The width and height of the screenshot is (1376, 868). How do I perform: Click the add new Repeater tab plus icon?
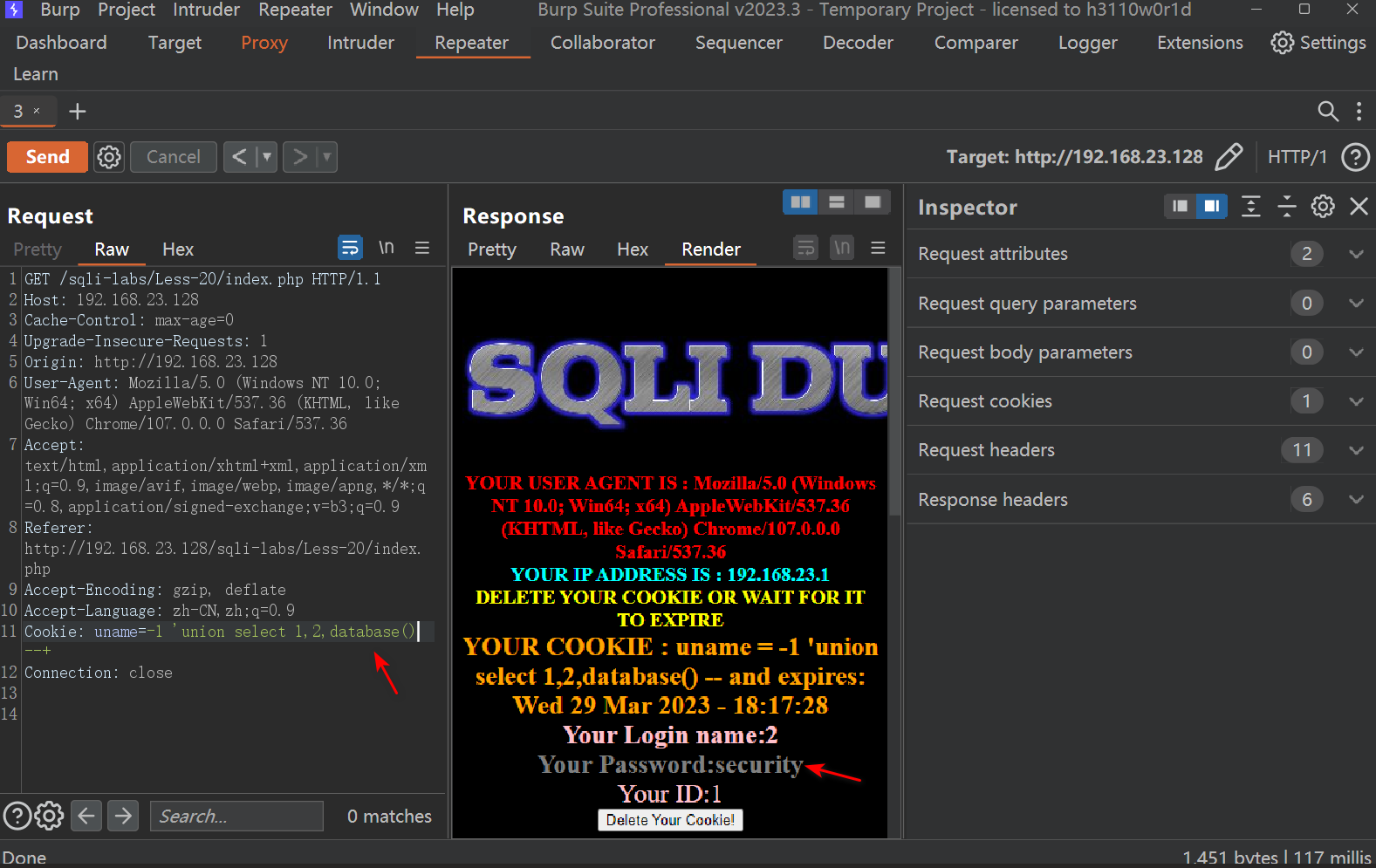[x=78, y=112]
